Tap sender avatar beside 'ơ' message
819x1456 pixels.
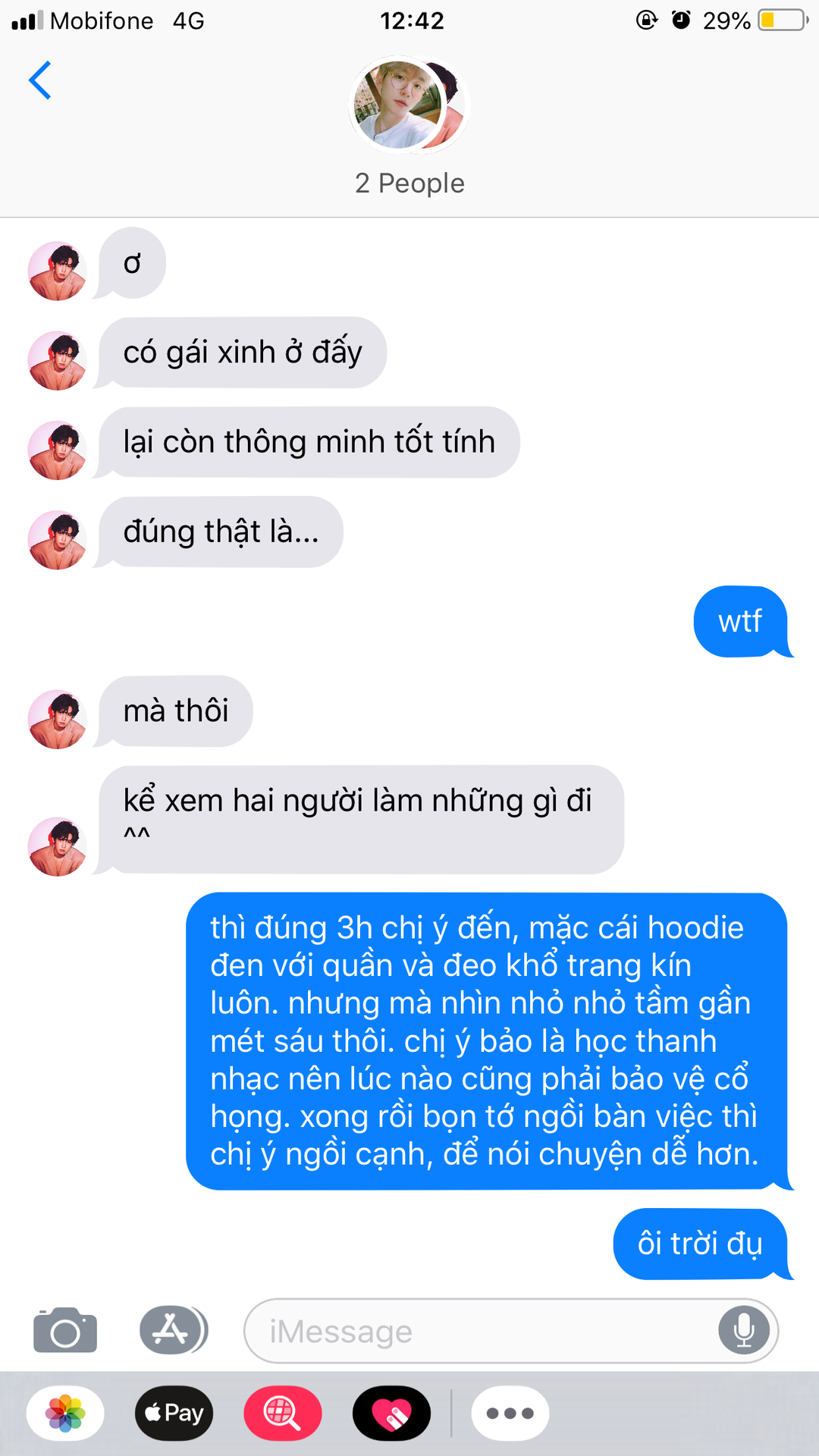(x=57, y=271)
